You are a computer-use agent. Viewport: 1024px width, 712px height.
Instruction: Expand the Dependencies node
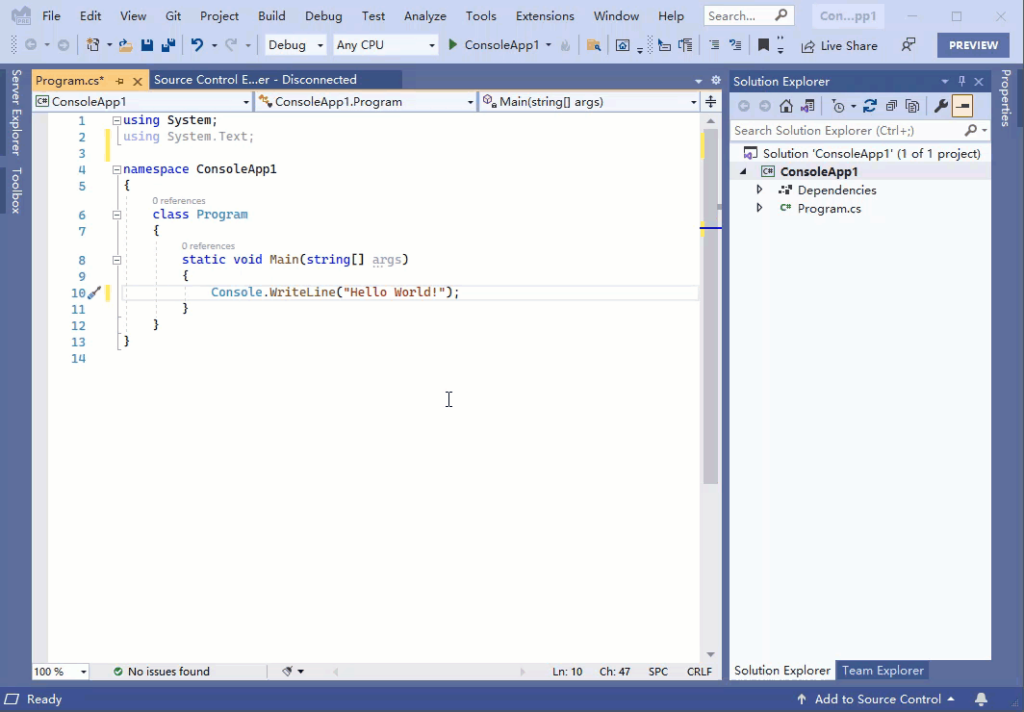759,190
